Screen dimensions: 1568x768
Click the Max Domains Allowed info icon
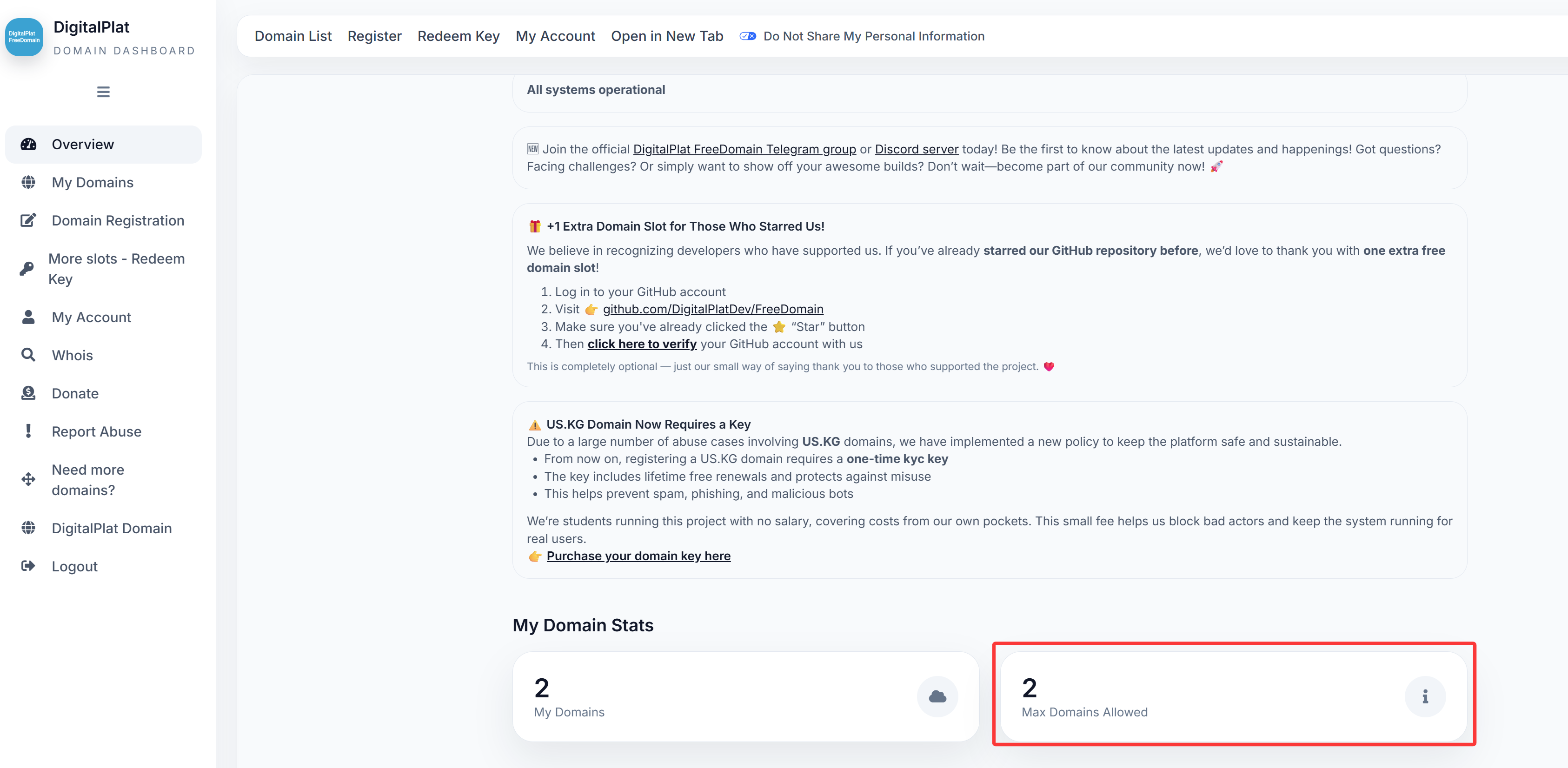[x=1424, y=697]
